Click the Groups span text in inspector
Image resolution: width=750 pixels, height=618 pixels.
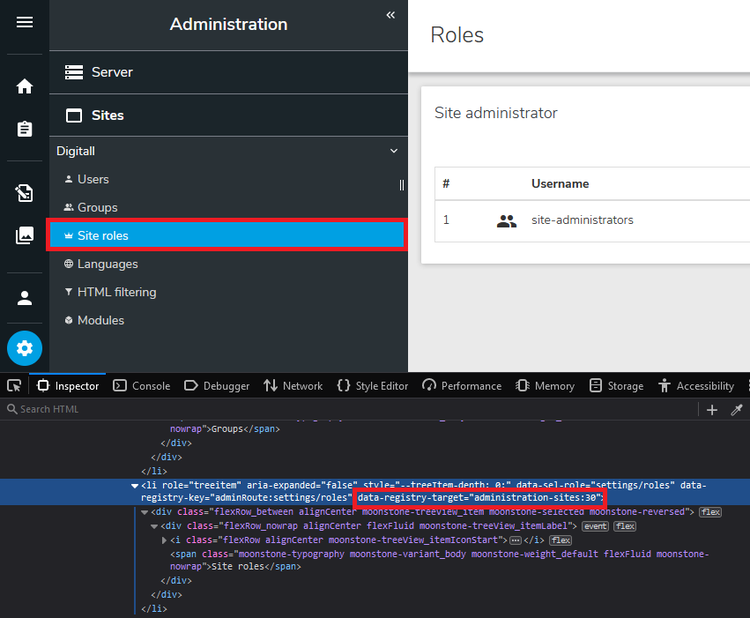click(x=227, y=429)
